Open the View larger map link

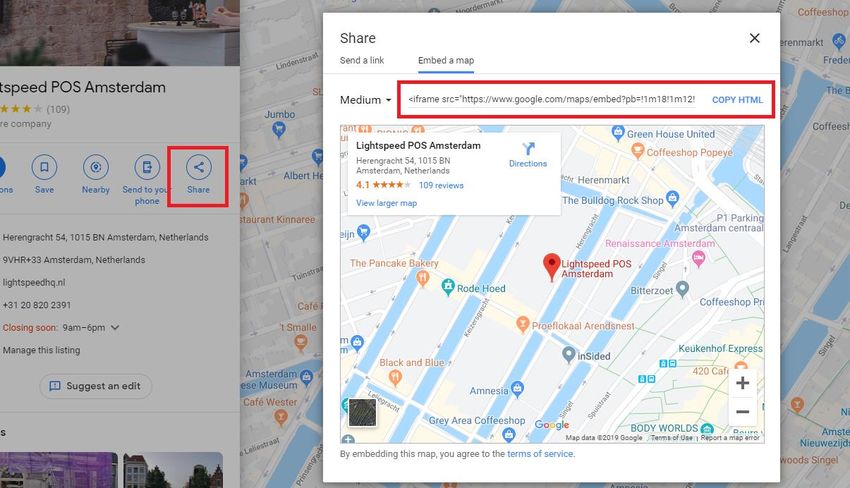tap(386, 203)
